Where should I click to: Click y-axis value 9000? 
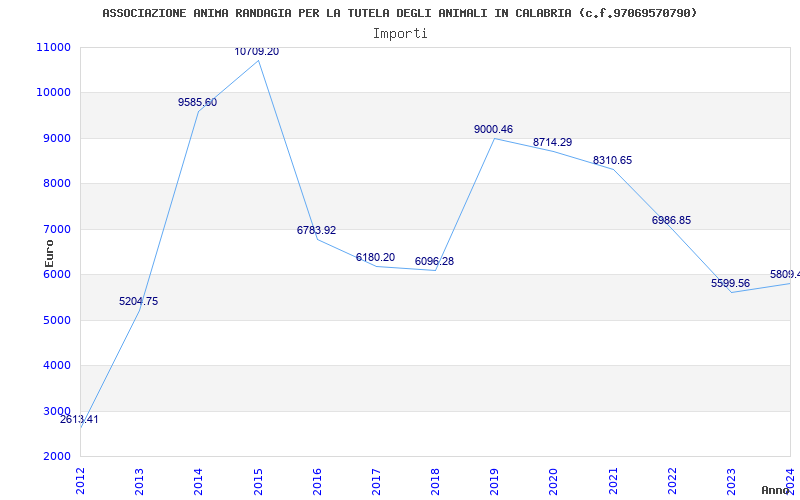57,138
